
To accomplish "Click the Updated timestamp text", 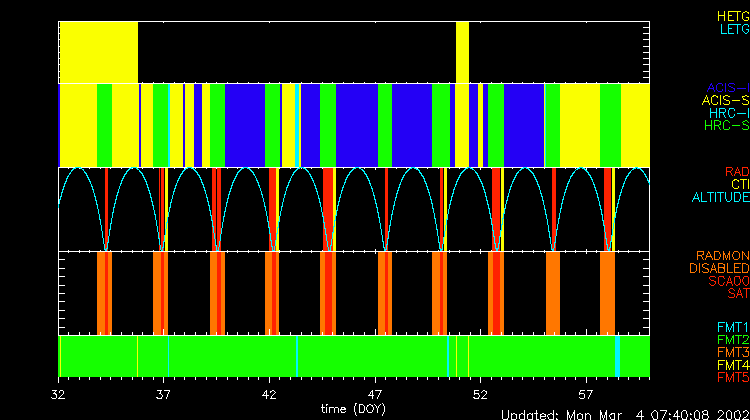I will pyautogui.click(x=623, y=413).
